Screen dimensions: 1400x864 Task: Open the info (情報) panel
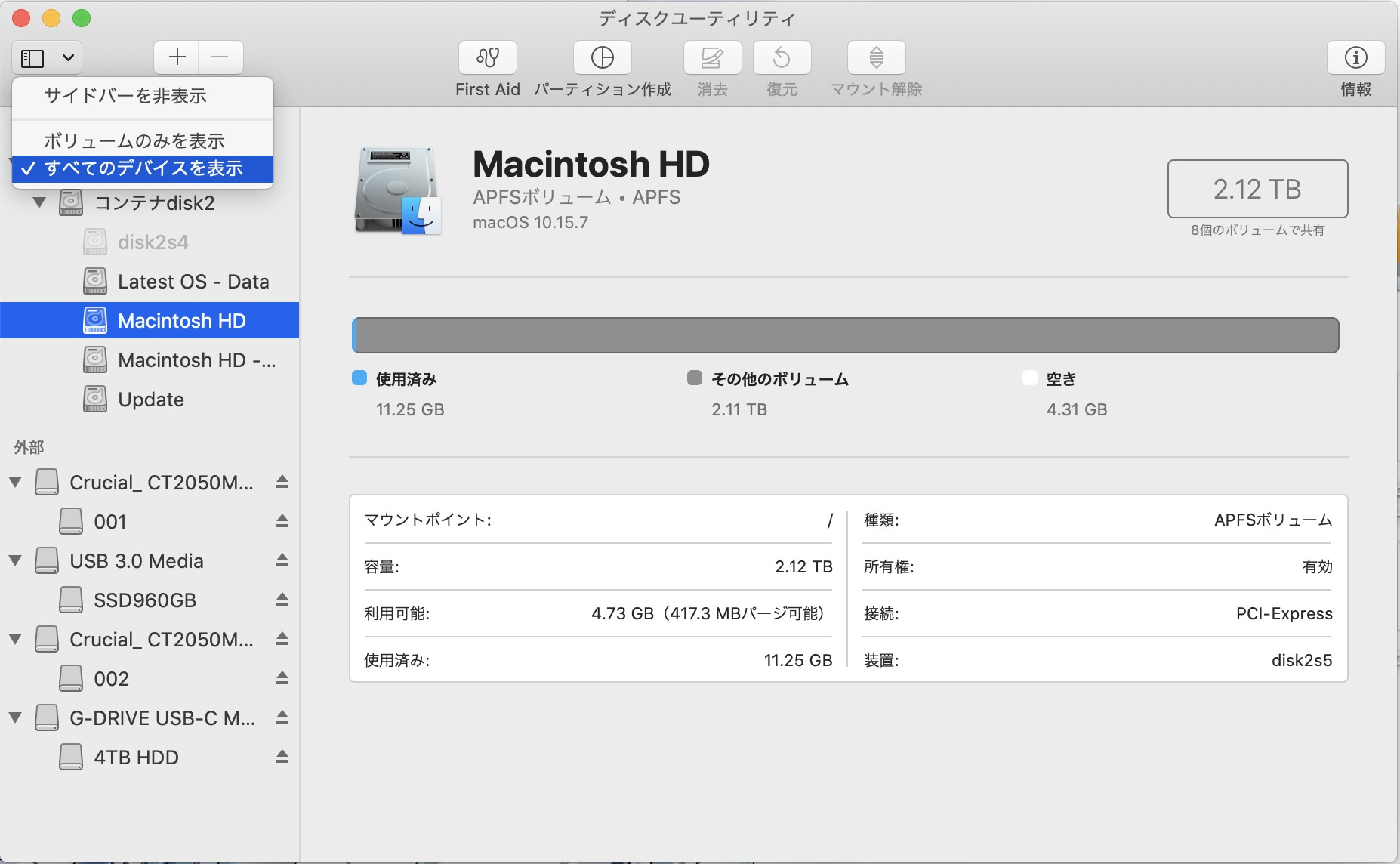click(x=1355, y=58)
